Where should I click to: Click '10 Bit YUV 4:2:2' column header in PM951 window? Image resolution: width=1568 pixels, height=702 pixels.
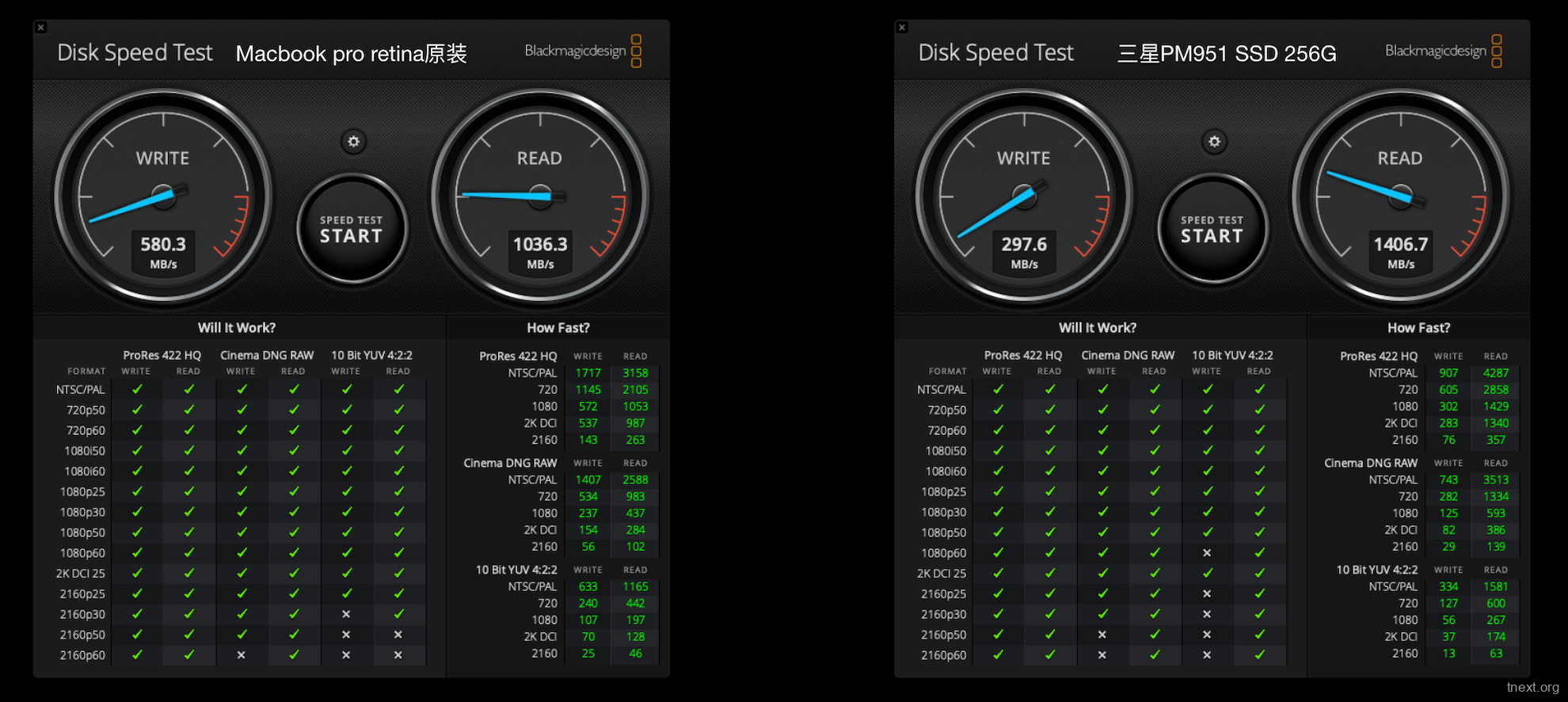coord(1232,356)
